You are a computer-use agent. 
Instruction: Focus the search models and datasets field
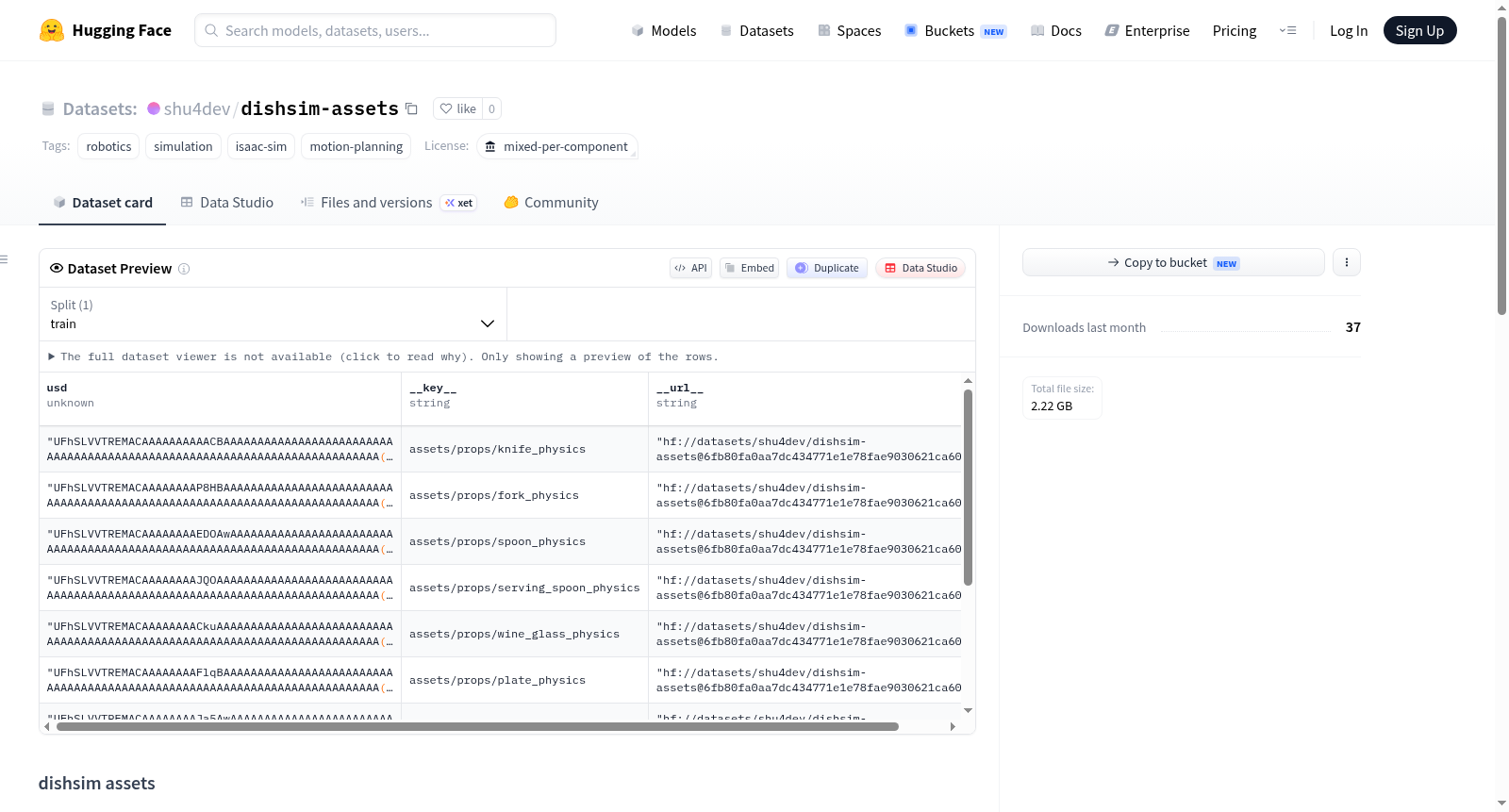click(x=375, y=30)
